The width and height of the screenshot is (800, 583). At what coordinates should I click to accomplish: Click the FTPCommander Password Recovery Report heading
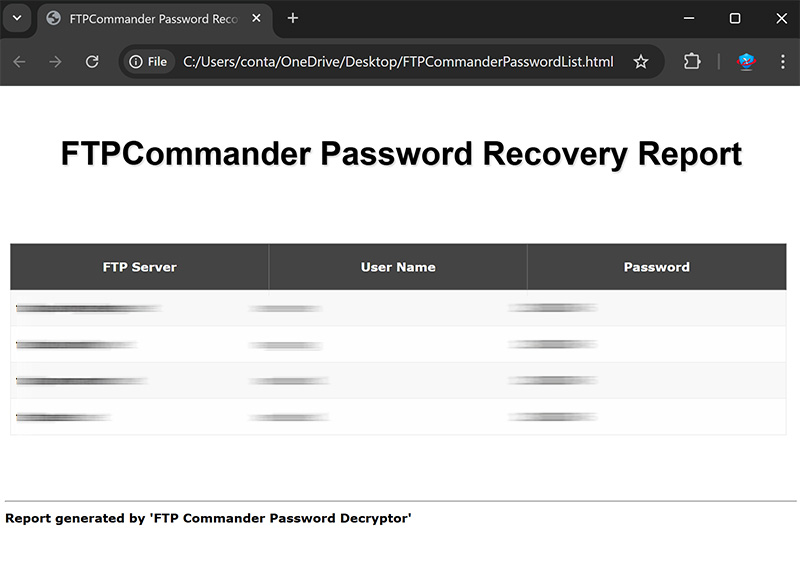(x=401, y=154)
